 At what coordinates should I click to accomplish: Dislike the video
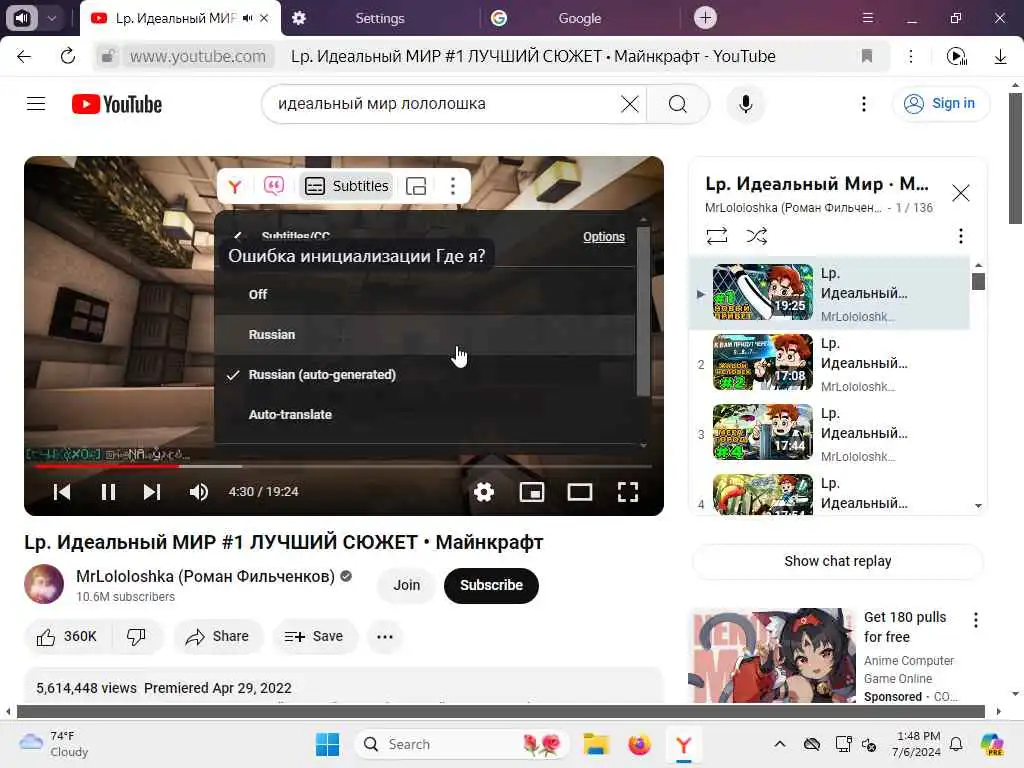click(x=136, y=637)
